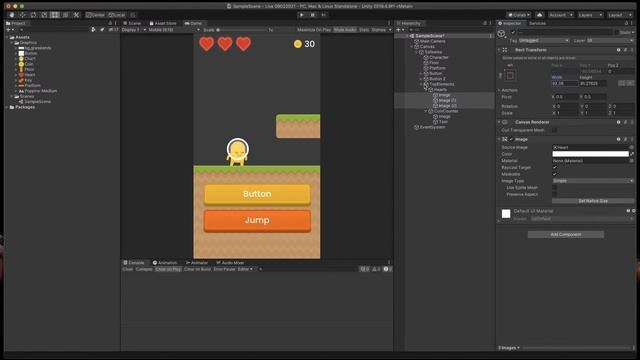The height and width of the screenshot is (360, 640).
Task: Open the Account dropdown
Action: click(561, 15)
